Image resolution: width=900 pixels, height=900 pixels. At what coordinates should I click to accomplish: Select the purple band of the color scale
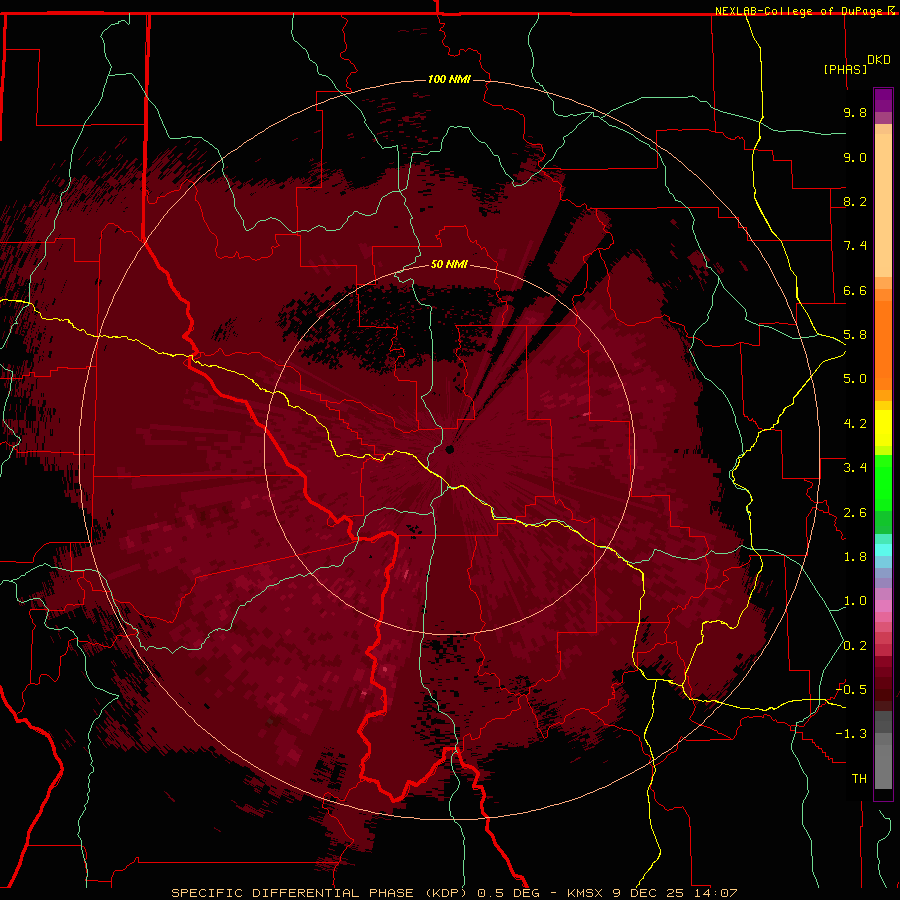(883, 100)
